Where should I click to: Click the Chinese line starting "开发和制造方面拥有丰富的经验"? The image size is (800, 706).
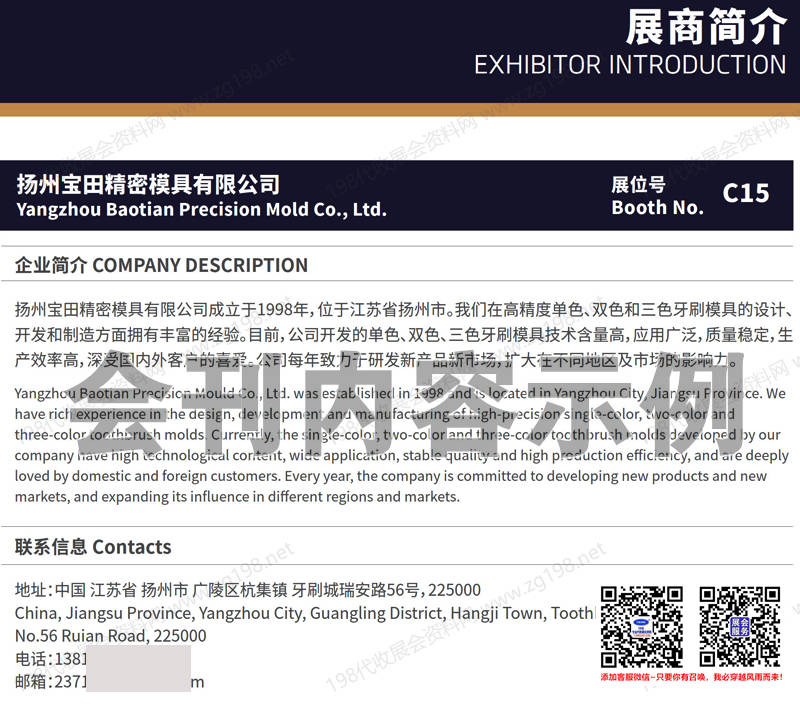tap(404, 335)
